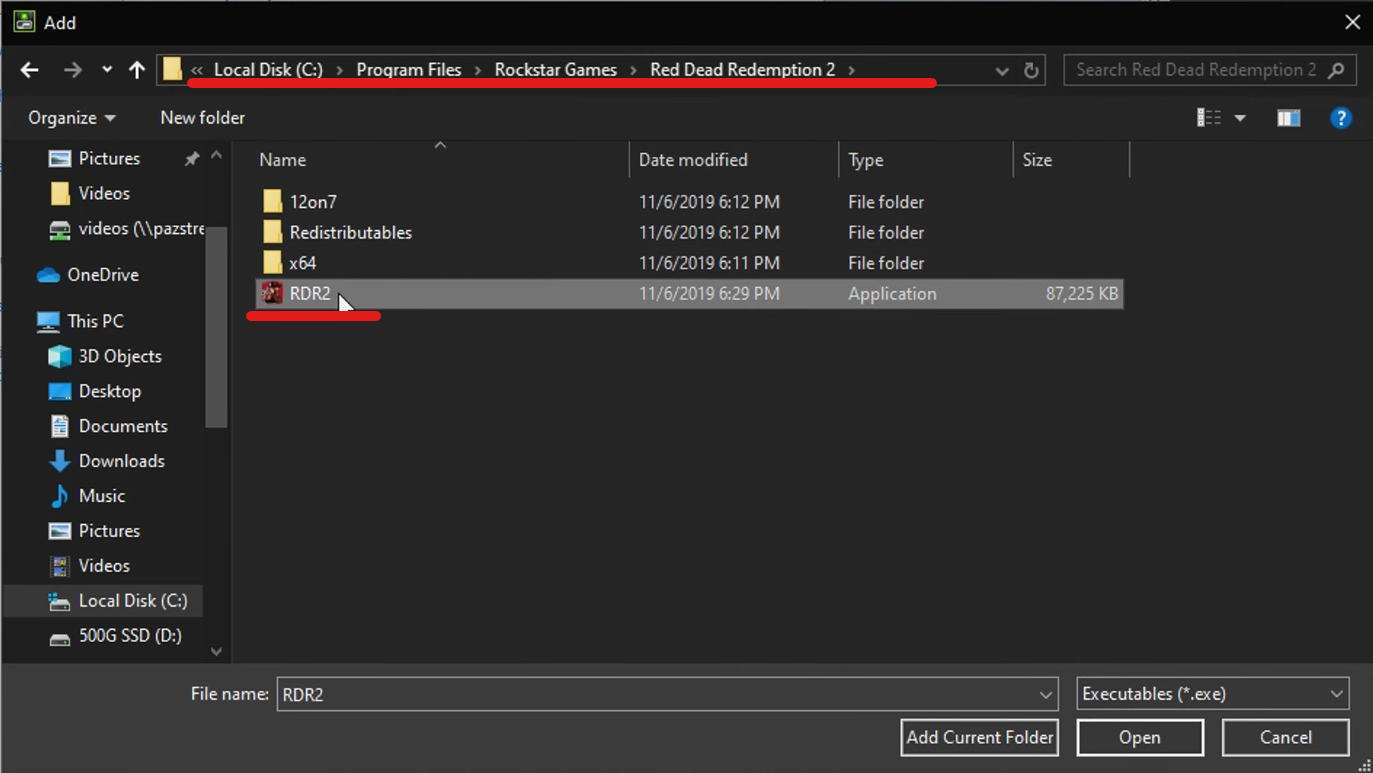Open 3D Objects folder
The image size is (1373, 773).
tap(119, 356)
